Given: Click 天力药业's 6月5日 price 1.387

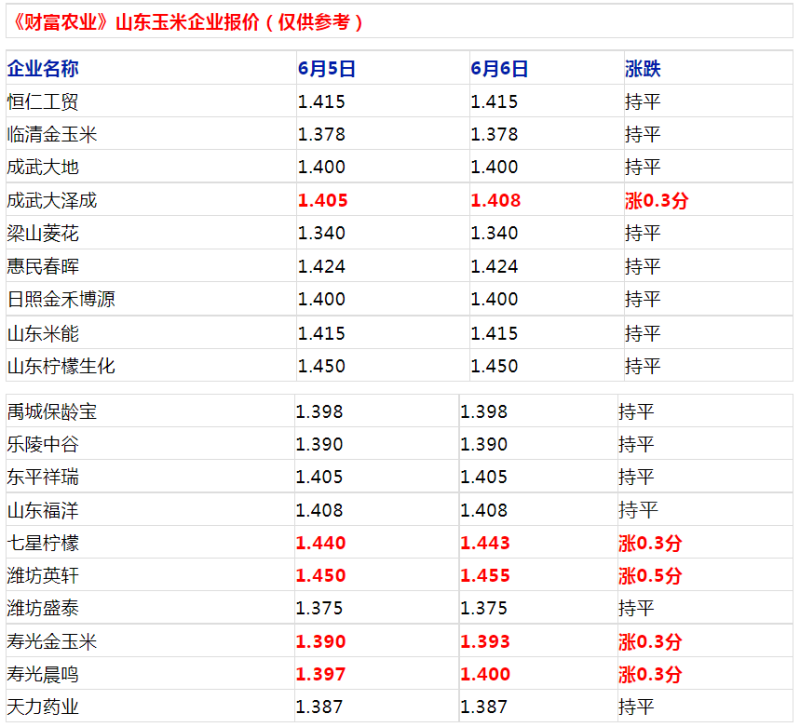Looking at the screenshot, I should [x=319, y=707].
